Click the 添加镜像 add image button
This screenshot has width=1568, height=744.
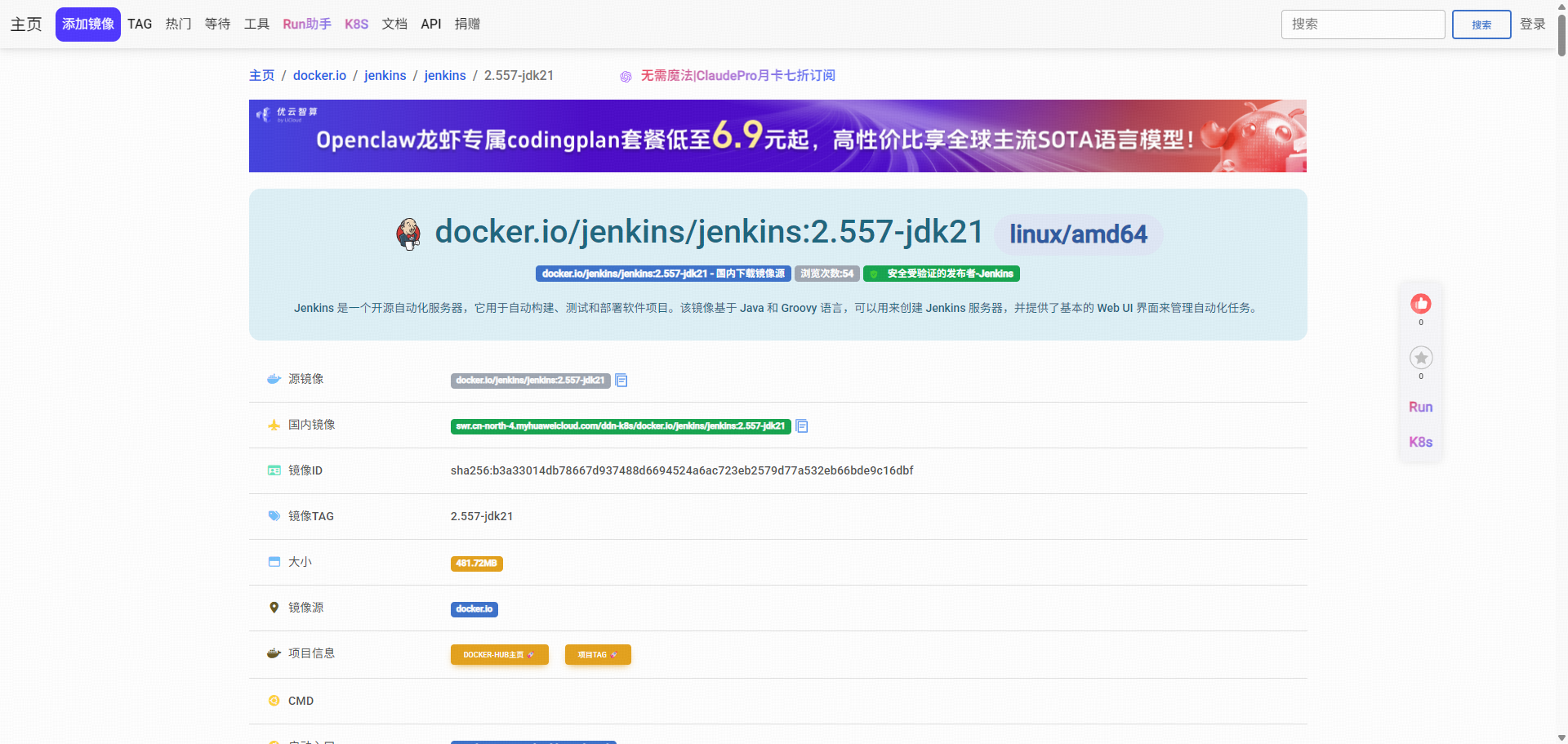88,25
